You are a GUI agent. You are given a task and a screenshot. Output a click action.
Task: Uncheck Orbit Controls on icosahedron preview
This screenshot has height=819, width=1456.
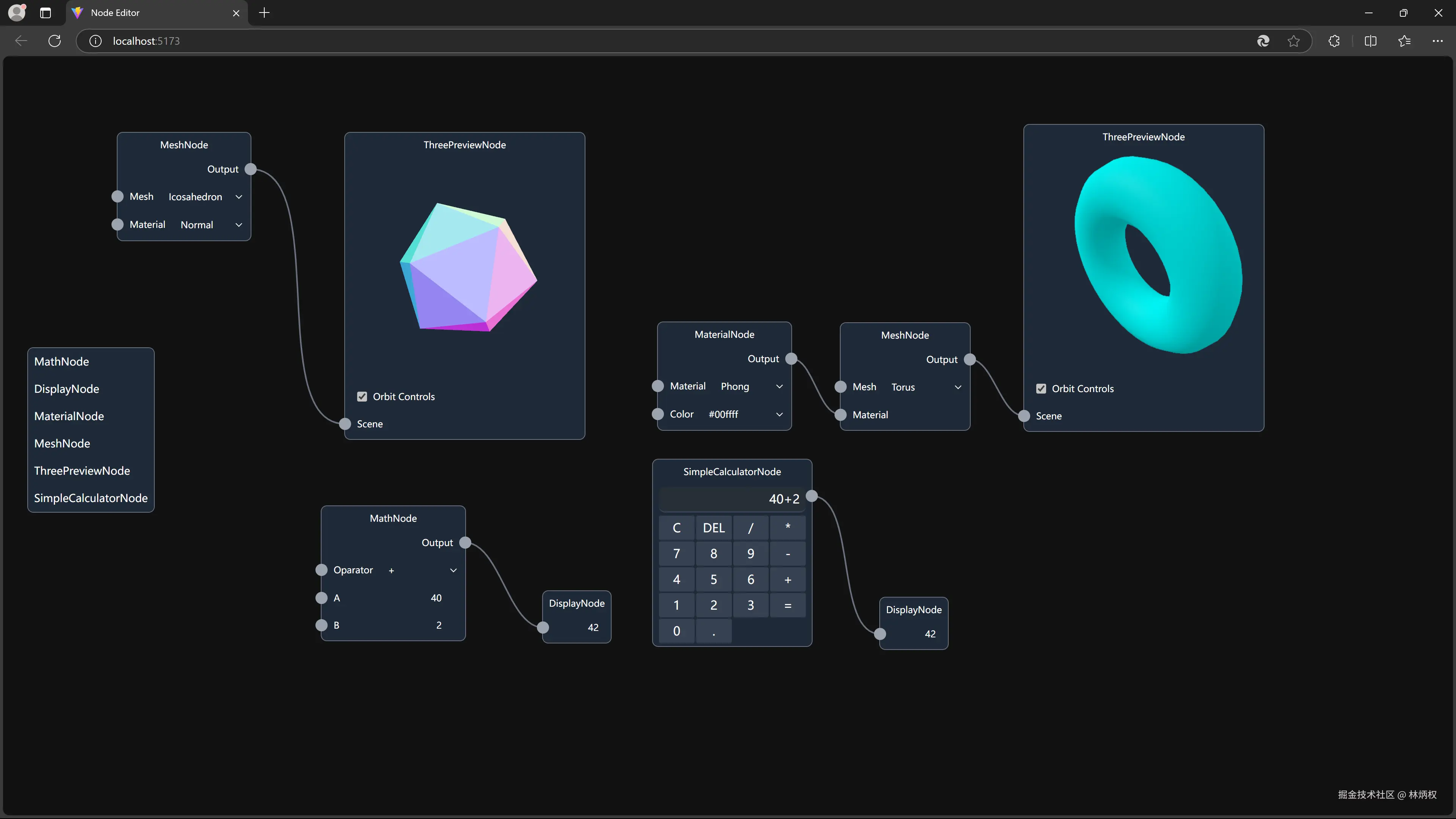tap(362, 397)
